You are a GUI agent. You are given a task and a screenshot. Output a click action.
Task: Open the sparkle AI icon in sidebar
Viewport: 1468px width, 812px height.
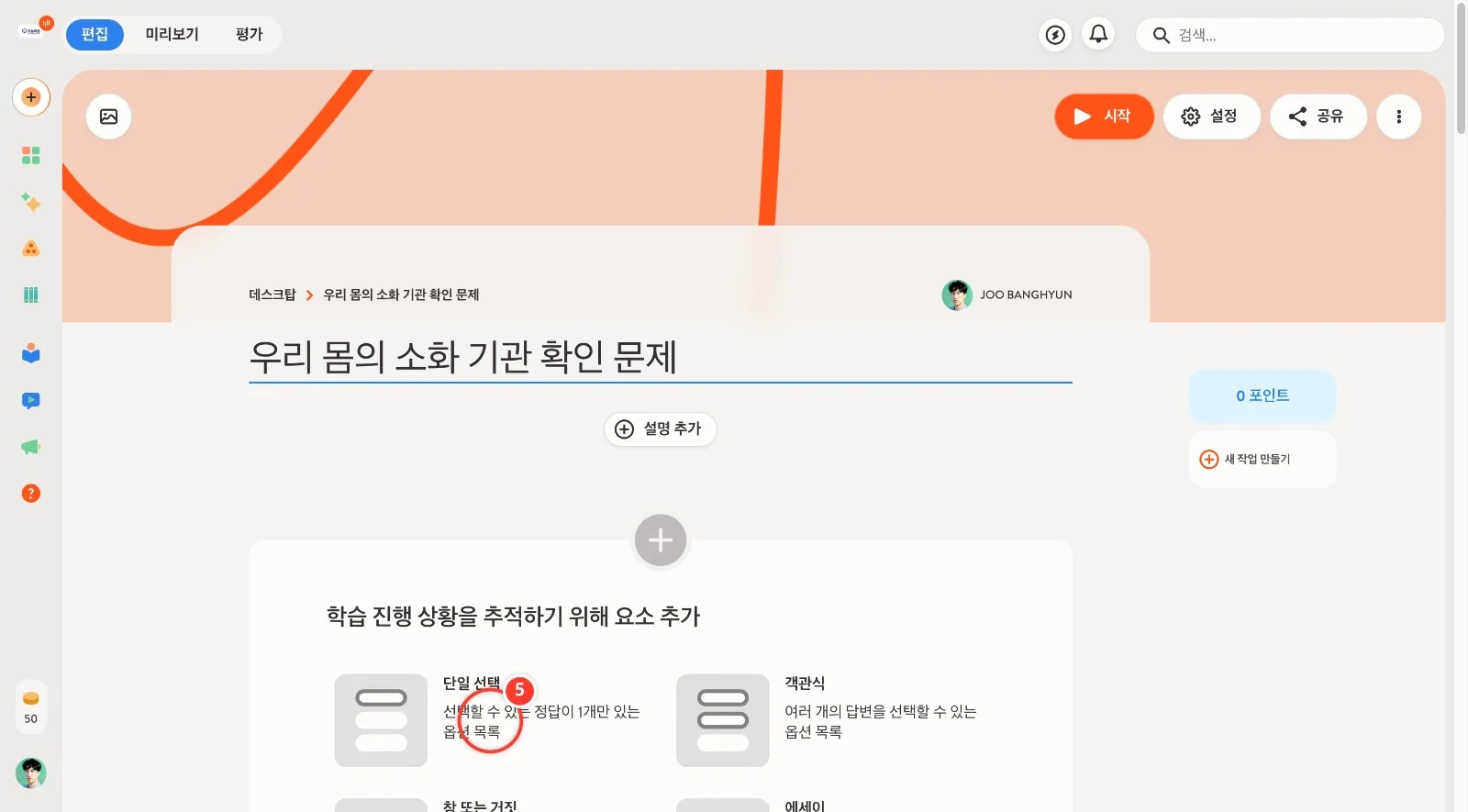pos(31,202)
